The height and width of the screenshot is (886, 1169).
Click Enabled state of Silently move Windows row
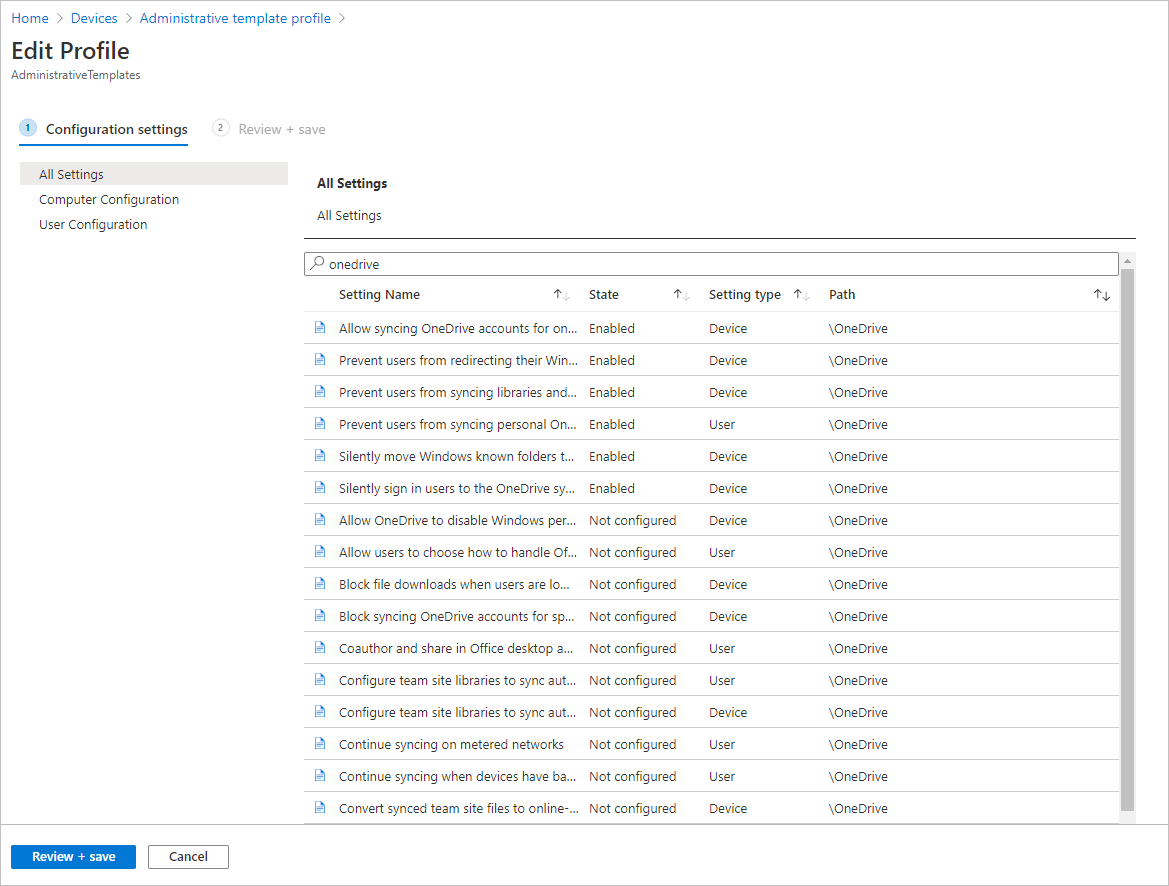[x=611, y=456]
